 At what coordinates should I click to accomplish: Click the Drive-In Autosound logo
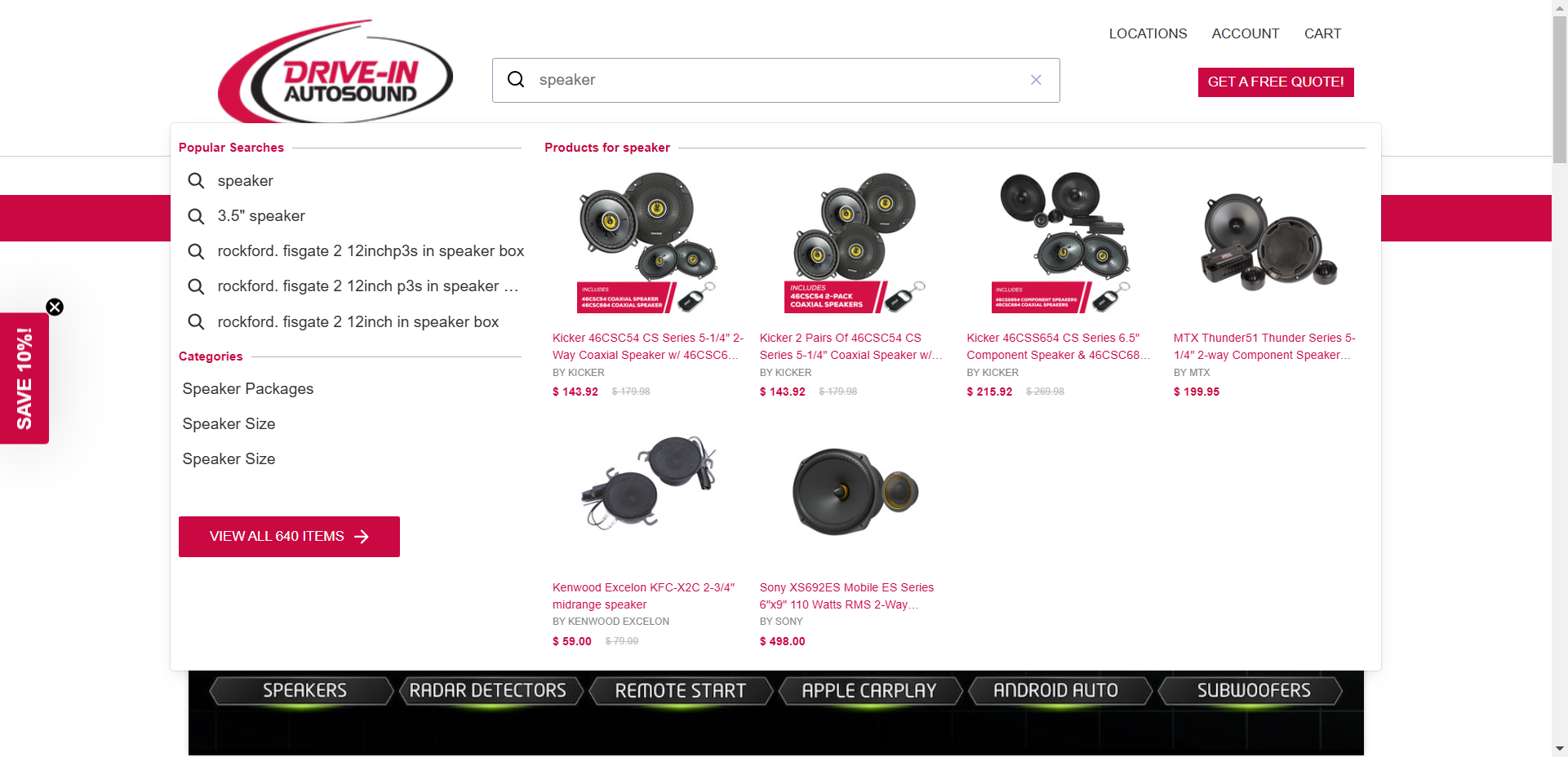335,72
